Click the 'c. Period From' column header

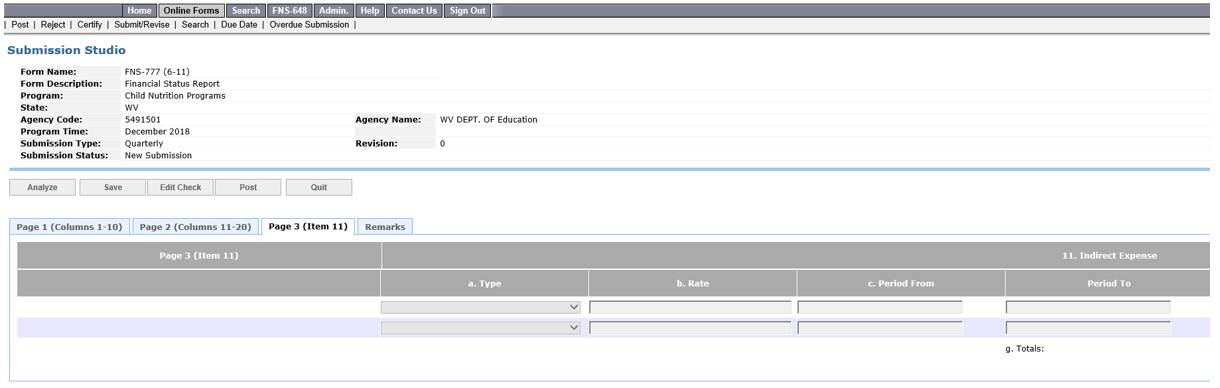[x=901, y=283]
